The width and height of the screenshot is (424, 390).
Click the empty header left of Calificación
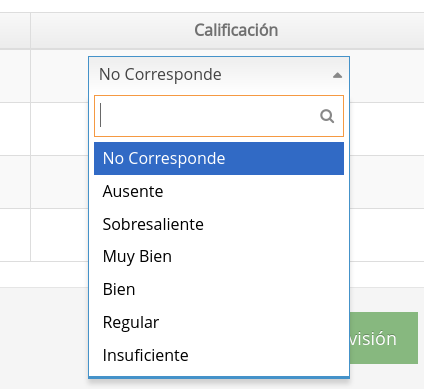(x=15, y=31)
